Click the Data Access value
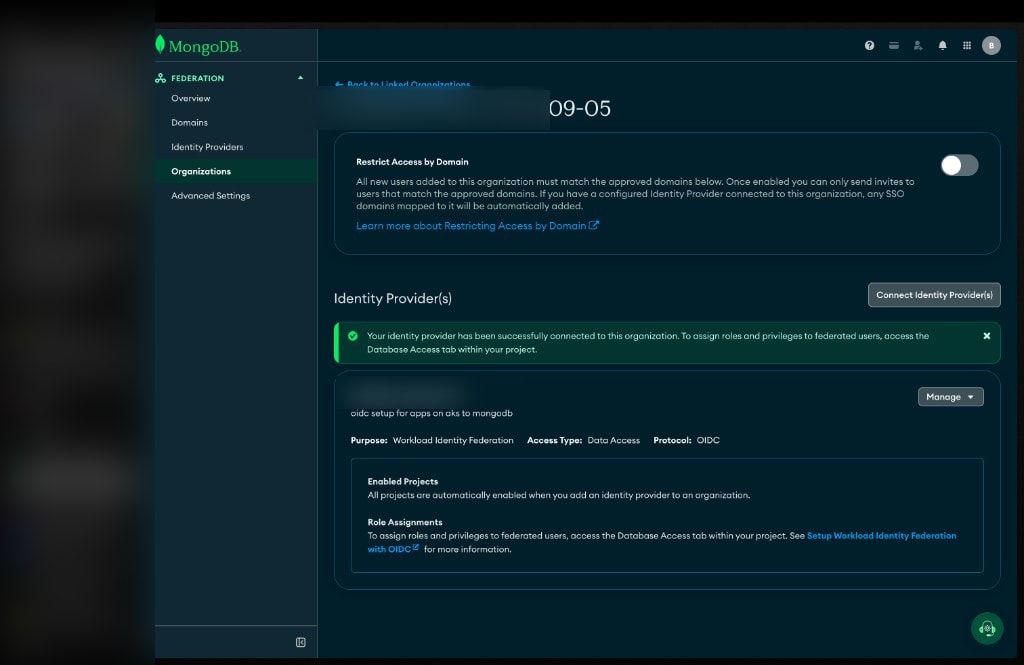Image resolution: width=1024 pixels, height=665 pixels. coord(613,440)
